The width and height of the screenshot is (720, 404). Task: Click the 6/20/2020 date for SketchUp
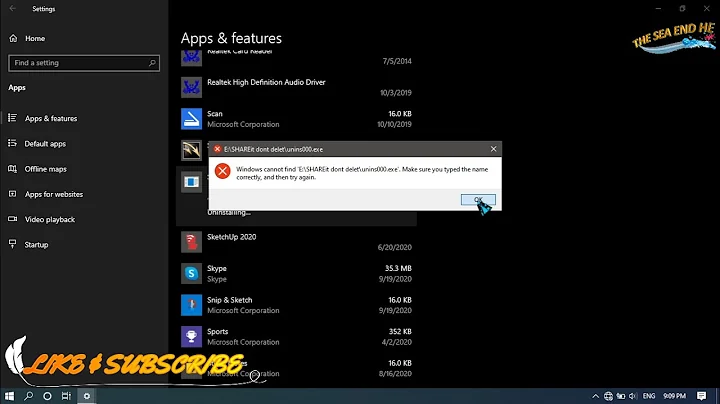click(394, 247)
